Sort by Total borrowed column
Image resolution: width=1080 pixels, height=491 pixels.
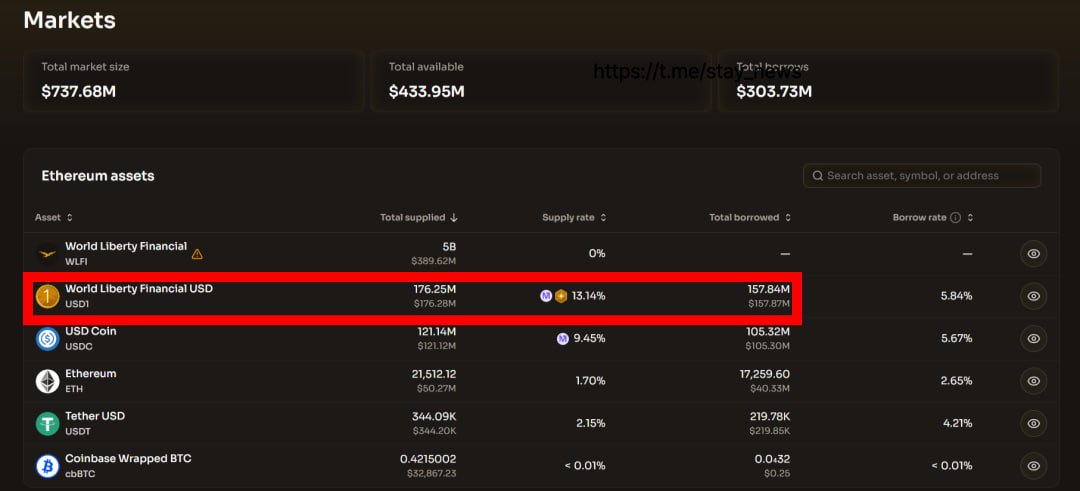pos(750,218)
